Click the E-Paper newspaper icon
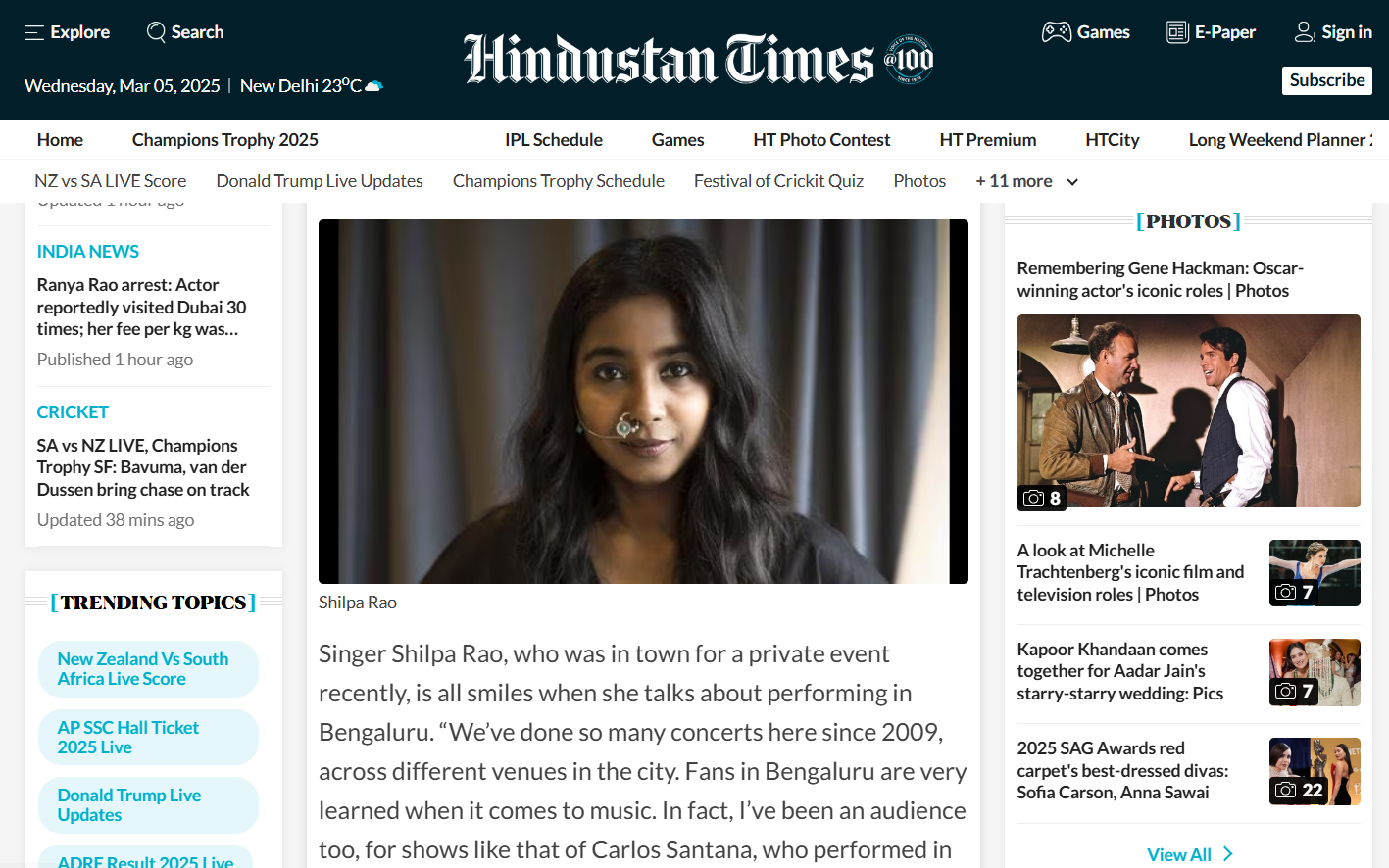Screen dimensions: 1389x868 tap(1176, 32)
